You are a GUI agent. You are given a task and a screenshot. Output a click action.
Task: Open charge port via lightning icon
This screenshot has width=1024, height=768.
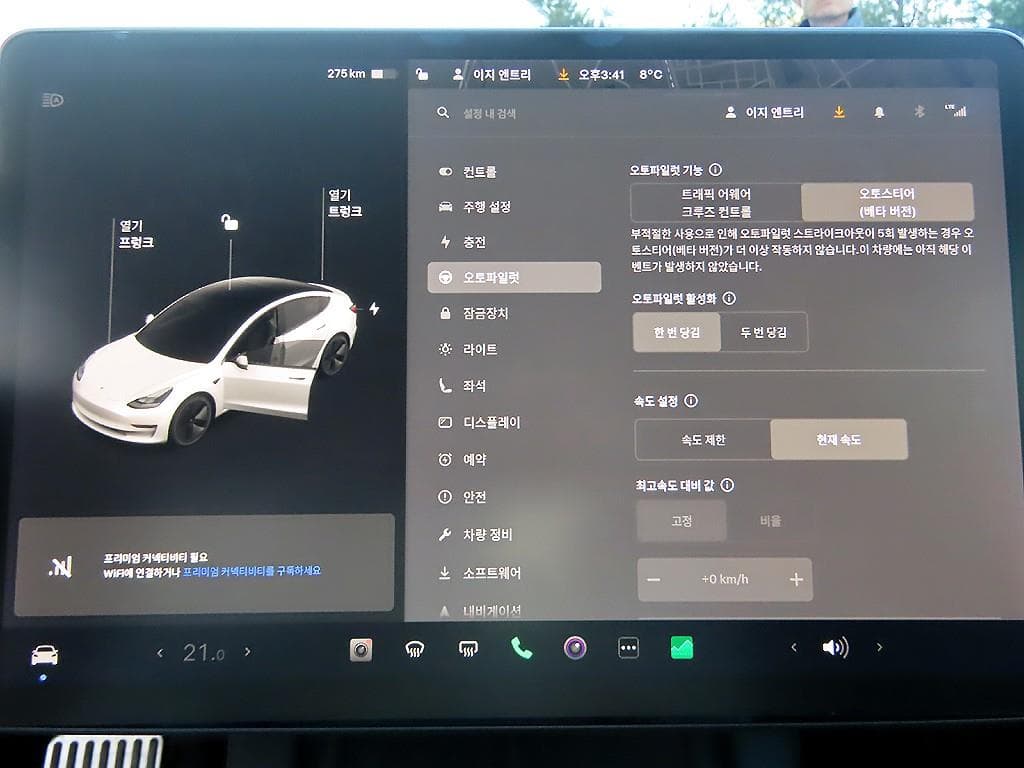(374, 308)
